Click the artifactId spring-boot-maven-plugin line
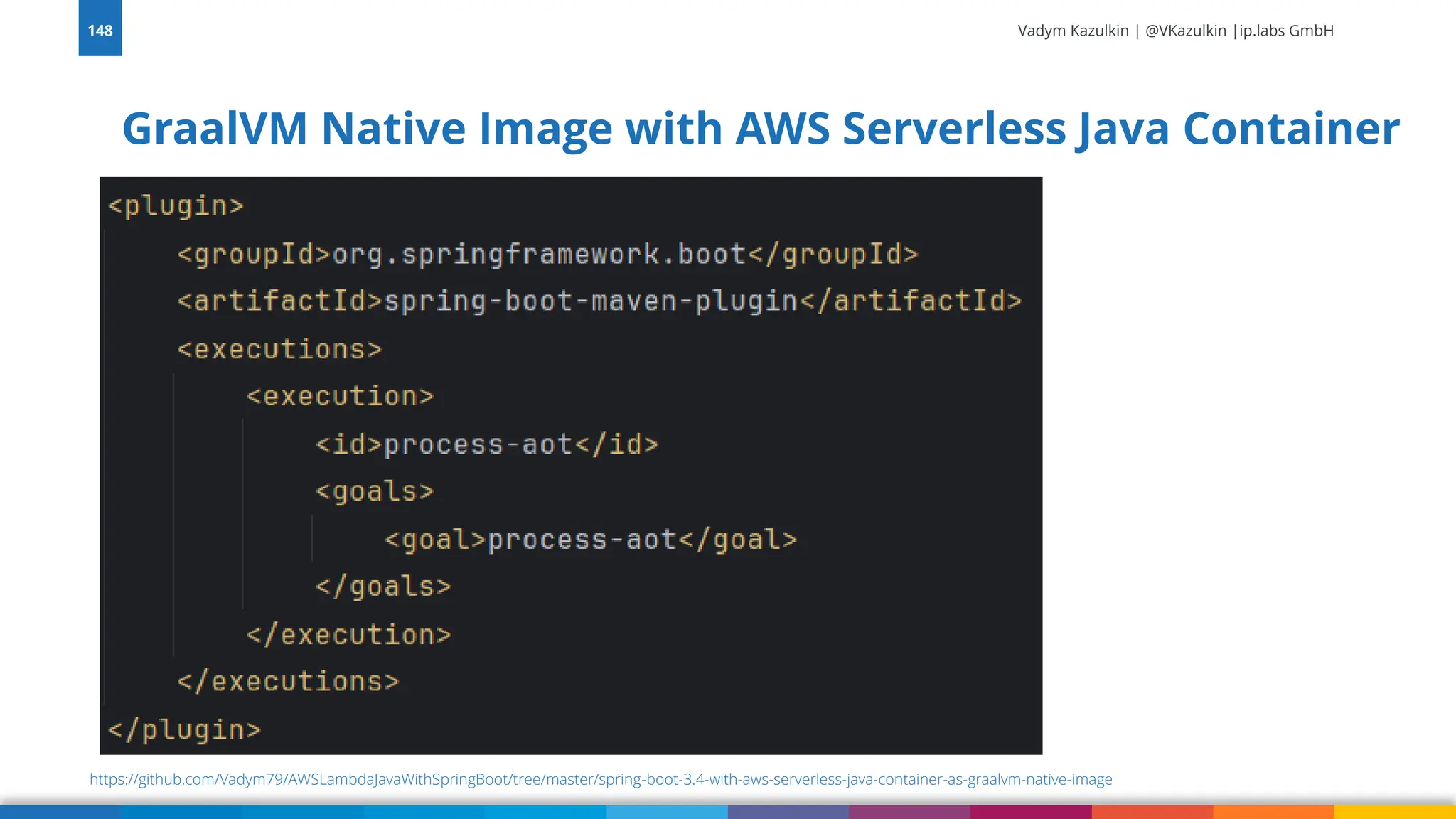 (x=599, y=301)
